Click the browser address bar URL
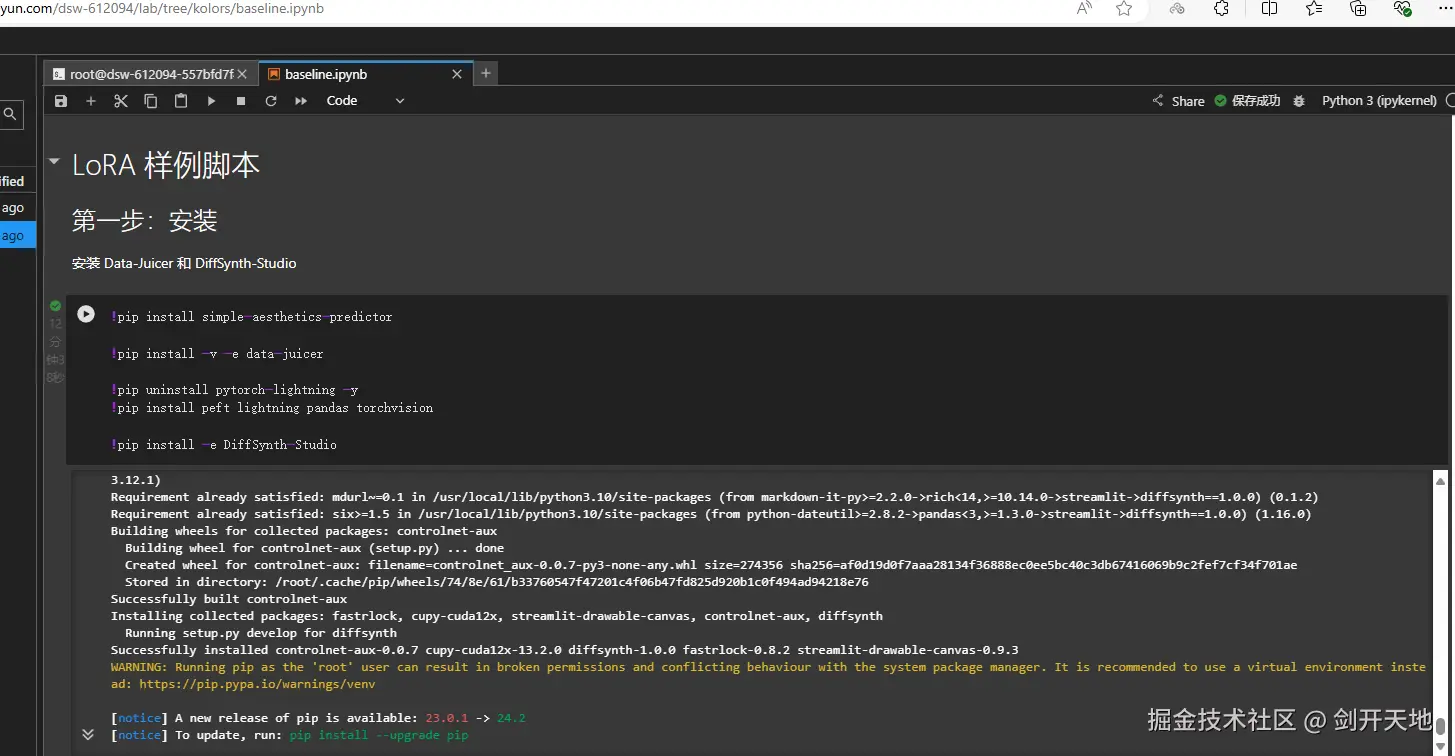1455x756 pixels. [x=162, y=9]
